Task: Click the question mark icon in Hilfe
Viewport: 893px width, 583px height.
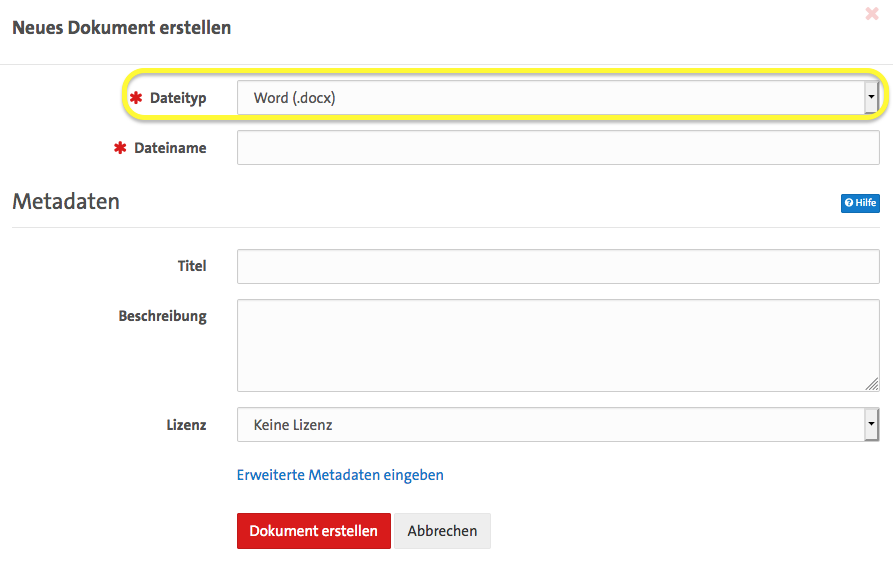Action: (849, 203)
